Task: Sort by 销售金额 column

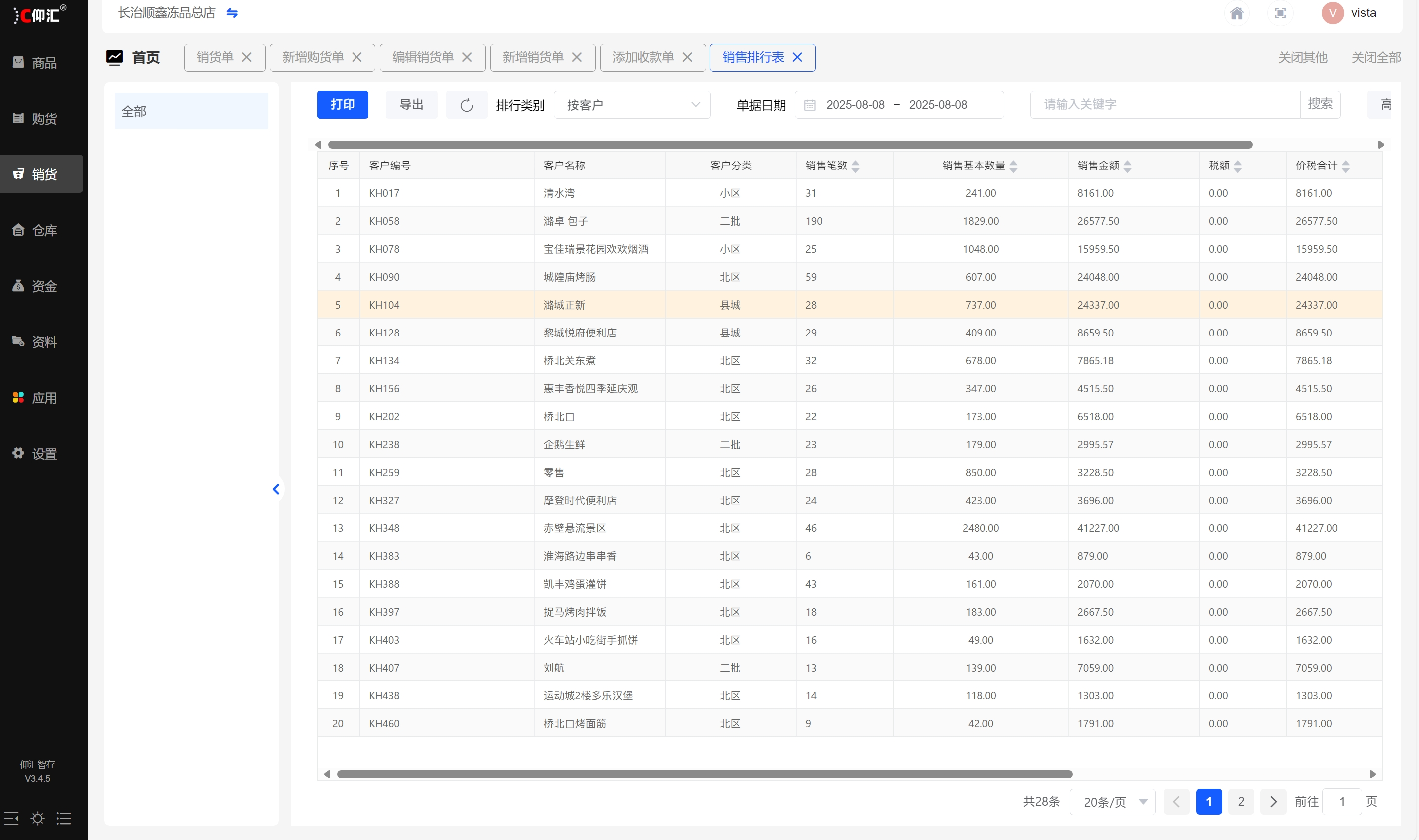Action: pos(1127,166)
